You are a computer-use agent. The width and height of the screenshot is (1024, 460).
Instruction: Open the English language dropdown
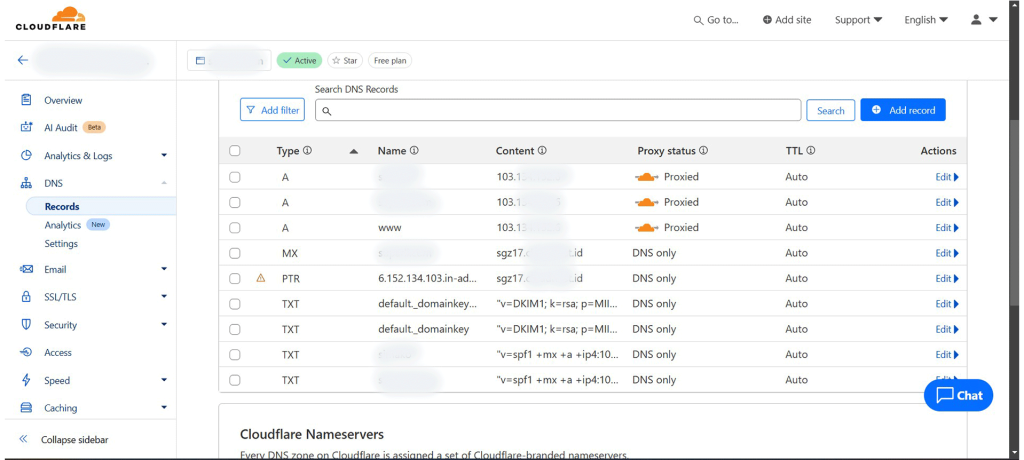[x=925, y=20]
